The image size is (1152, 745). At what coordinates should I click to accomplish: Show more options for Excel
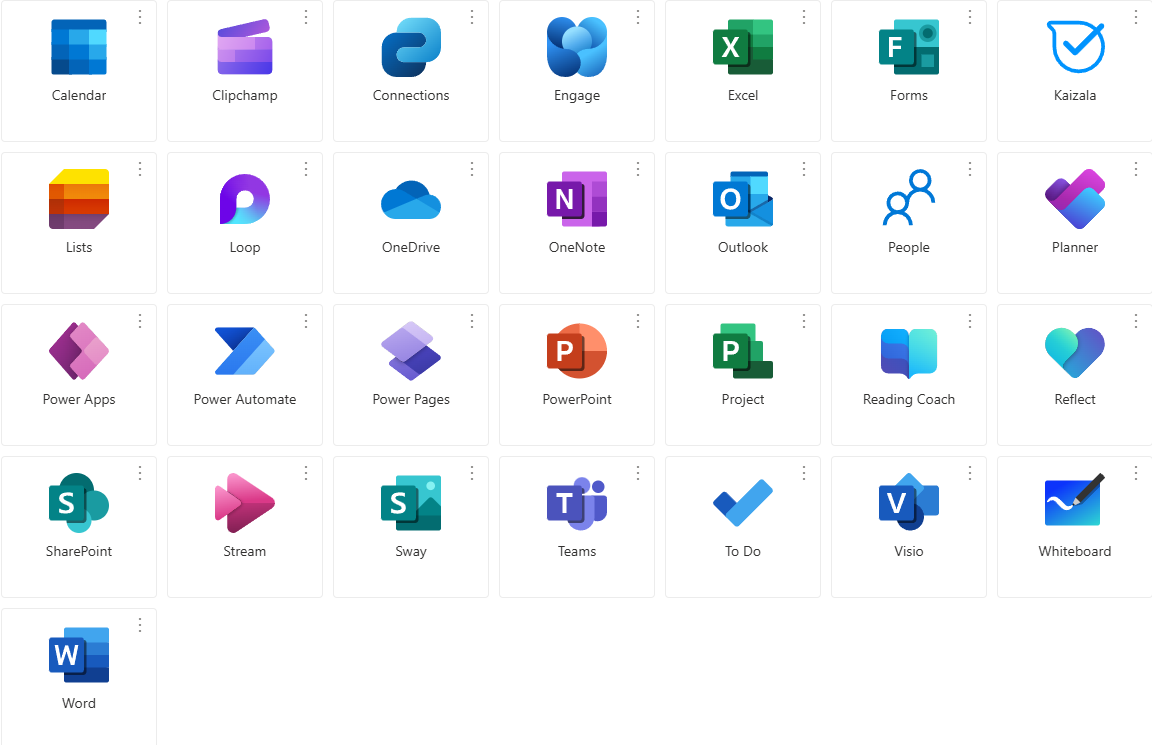click(804, 17)
